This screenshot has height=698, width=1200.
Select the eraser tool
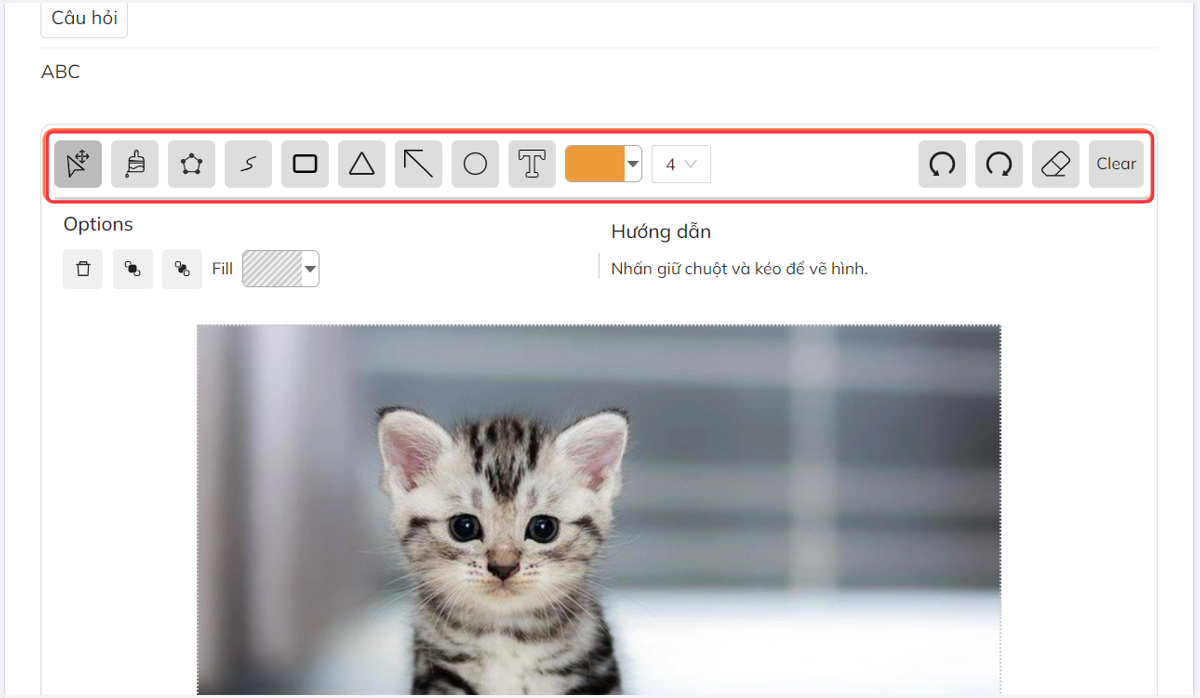coord(1056,164)
